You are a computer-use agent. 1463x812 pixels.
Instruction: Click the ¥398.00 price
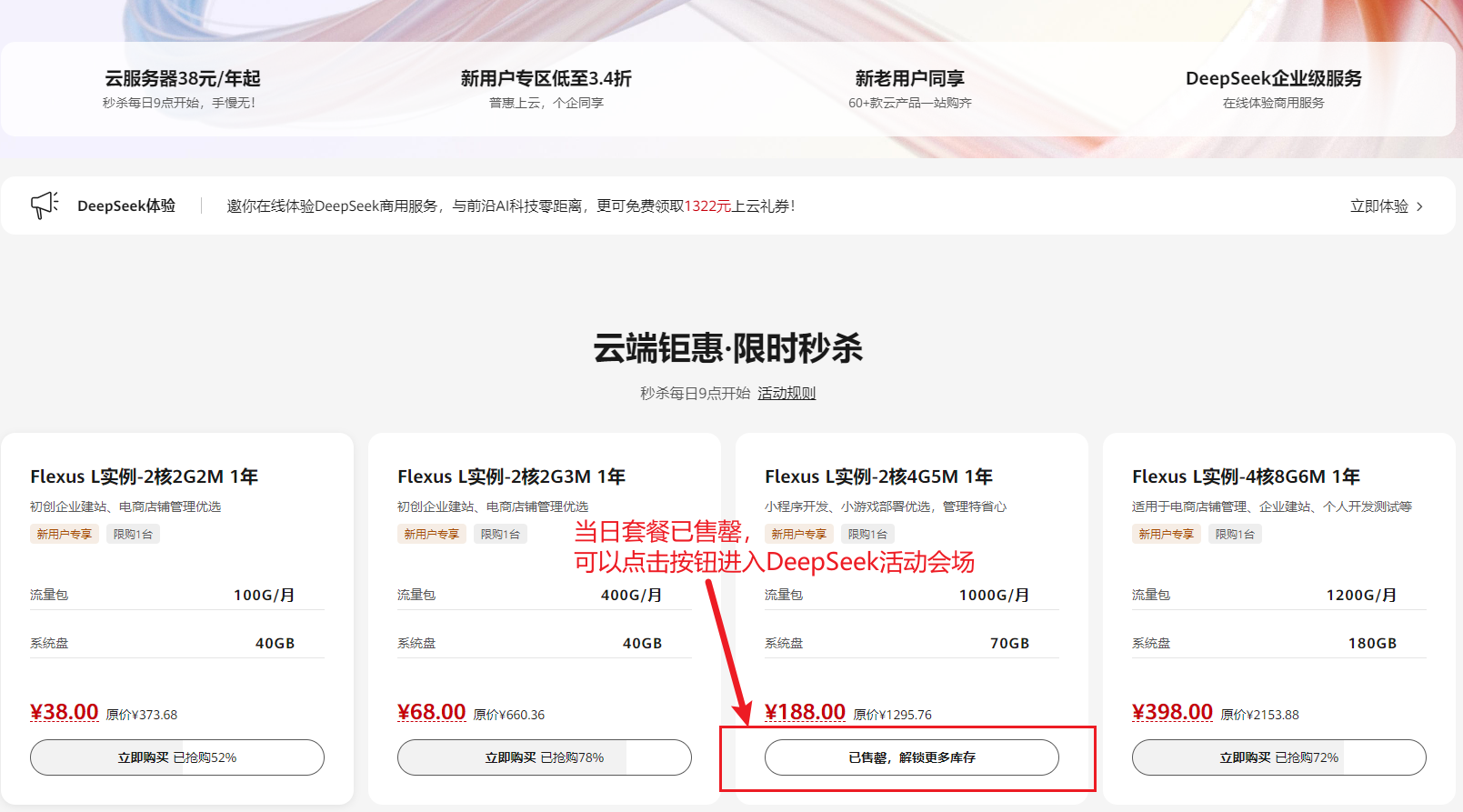click(x=1173, y=712)
